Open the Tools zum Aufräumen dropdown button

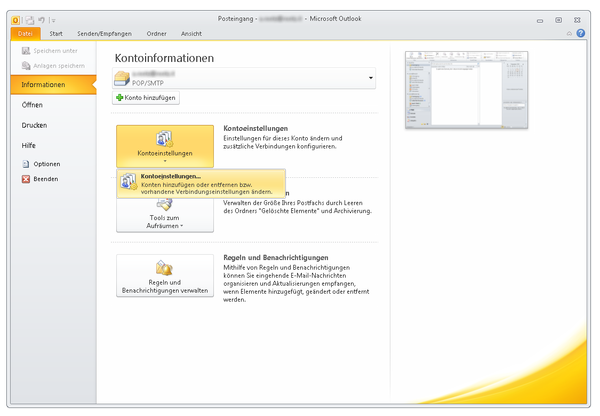click(x=165, y=215)
